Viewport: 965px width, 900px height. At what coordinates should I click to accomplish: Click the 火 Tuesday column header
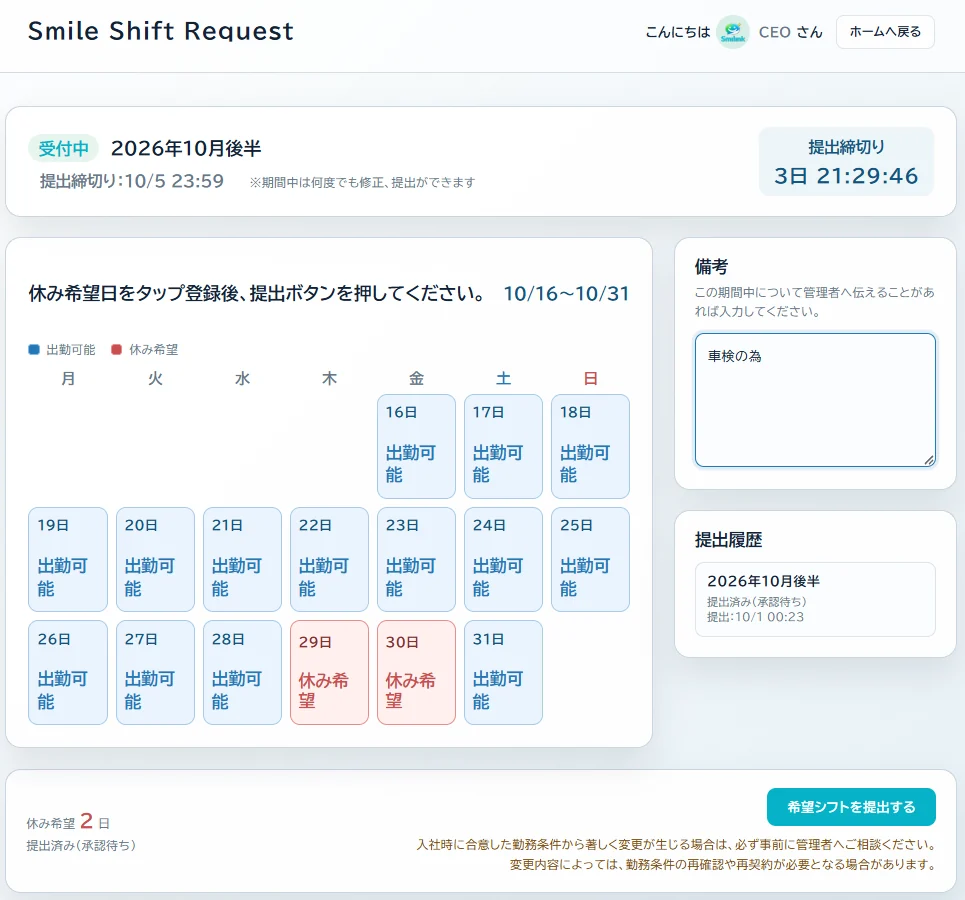155,379
